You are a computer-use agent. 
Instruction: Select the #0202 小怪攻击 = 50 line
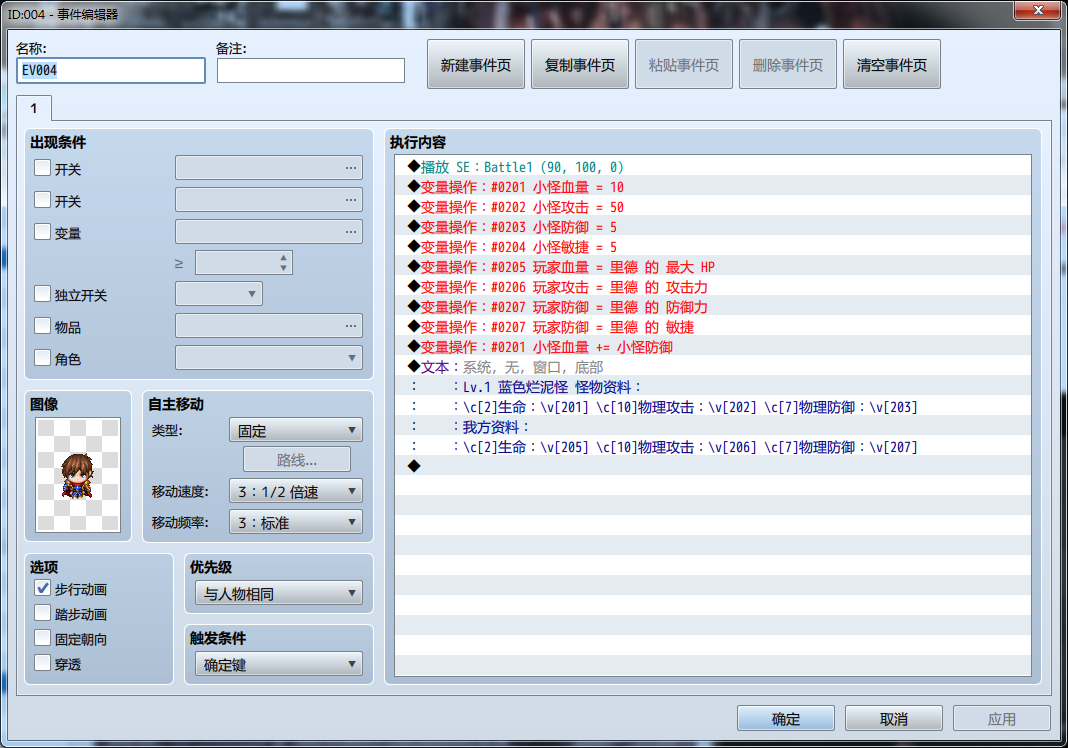tap(712, 207)
